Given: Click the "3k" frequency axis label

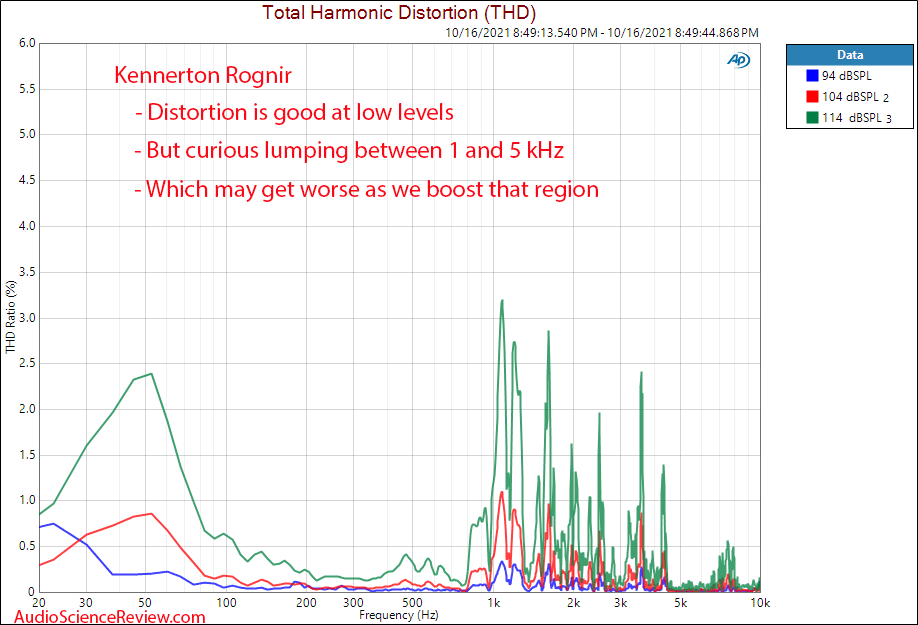Looking at the screenshot, I should [x=621, y=603].
